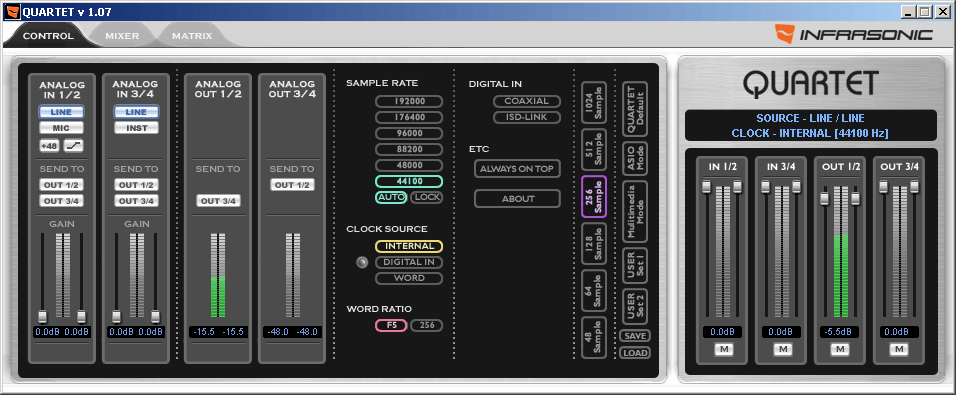Send Analog In 1/2 to OUT 3/4
Viewport: 956px width, 395px height.
[x=62, y=201]
